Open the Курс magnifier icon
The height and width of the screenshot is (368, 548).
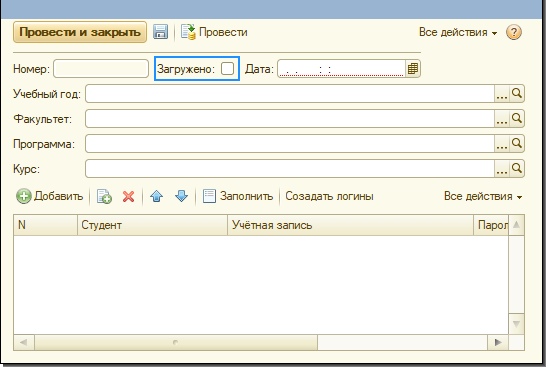[x=517, y=169]
